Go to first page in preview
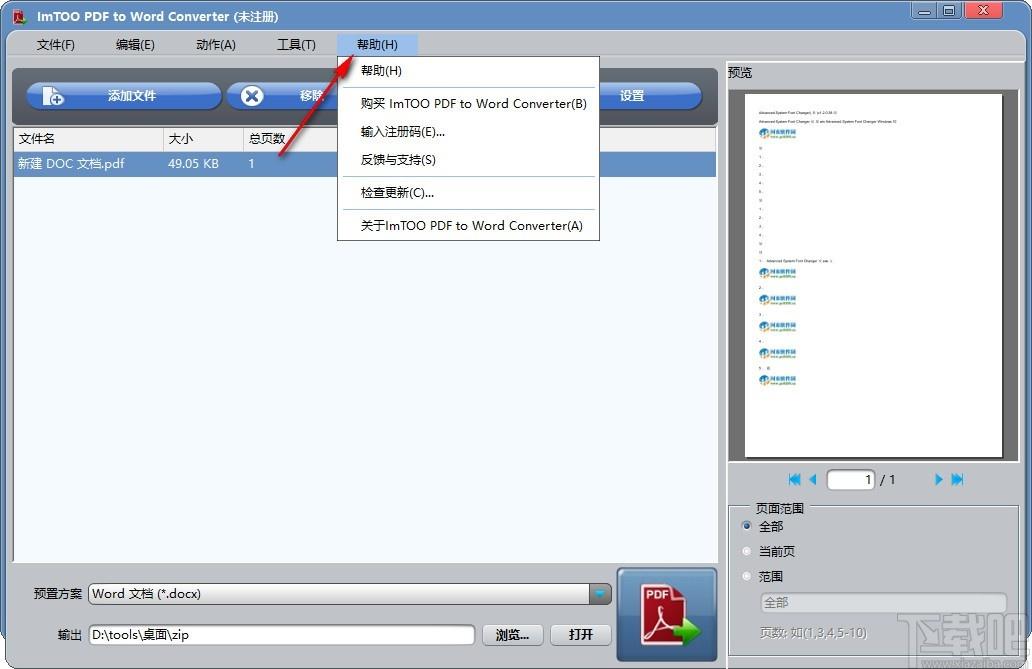Screen dimensions: 1032x669 794,479
